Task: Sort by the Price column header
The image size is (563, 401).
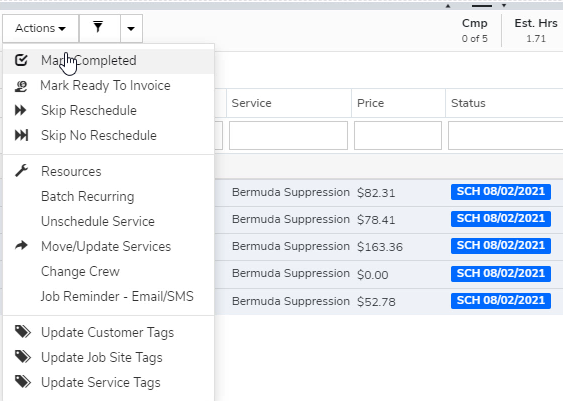Action: (x=370, y=103)
